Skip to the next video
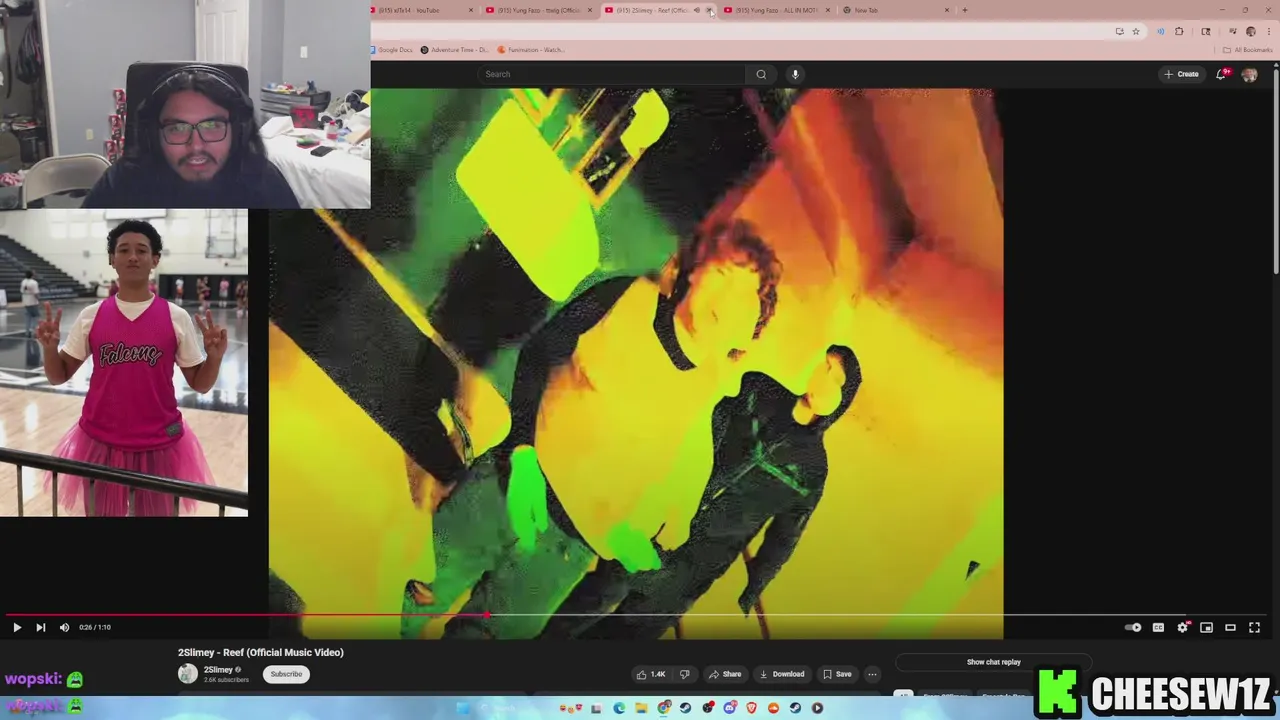 coord(40,627)
